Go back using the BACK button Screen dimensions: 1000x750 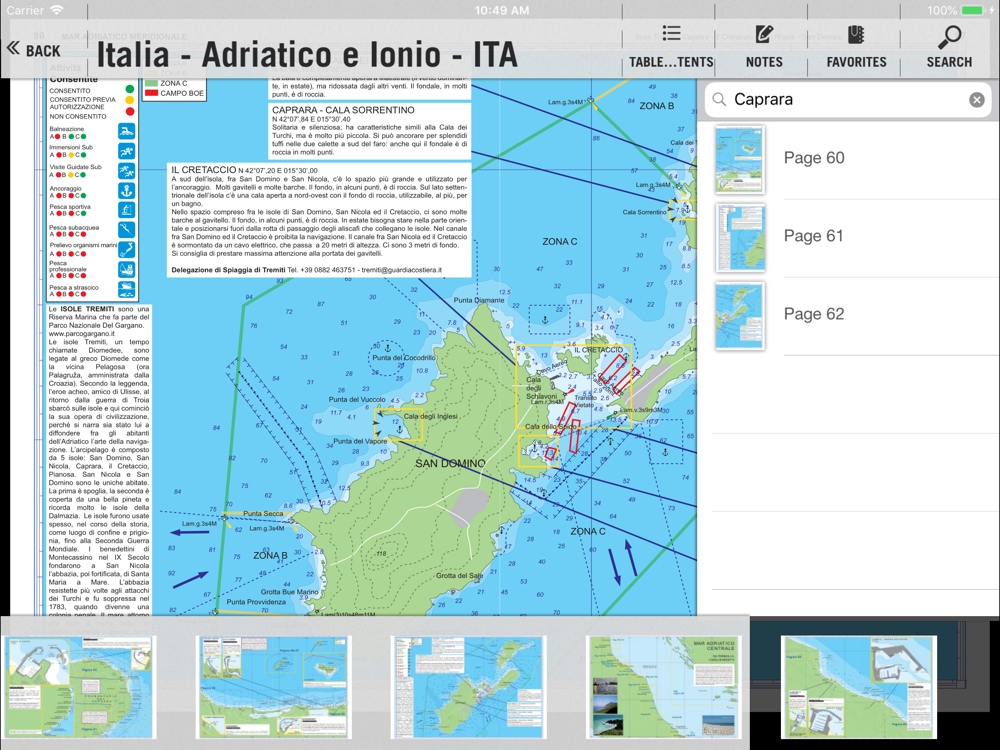click(x=34, y=49)
